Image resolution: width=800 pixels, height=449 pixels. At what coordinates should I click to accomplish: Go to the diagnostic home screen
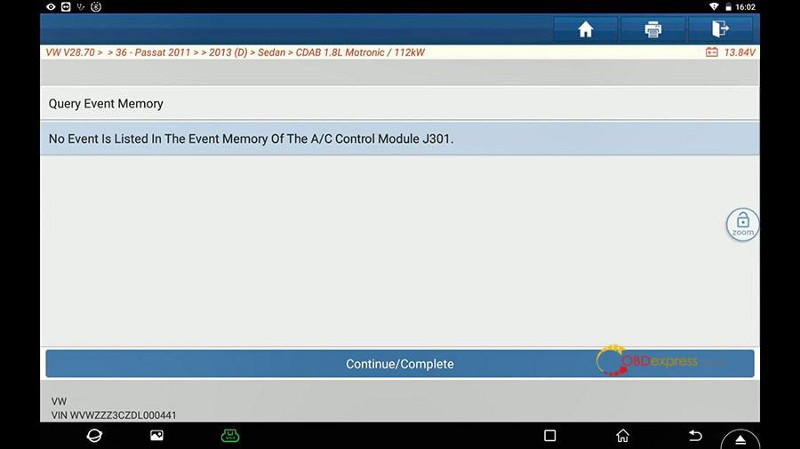click(586, 29)
